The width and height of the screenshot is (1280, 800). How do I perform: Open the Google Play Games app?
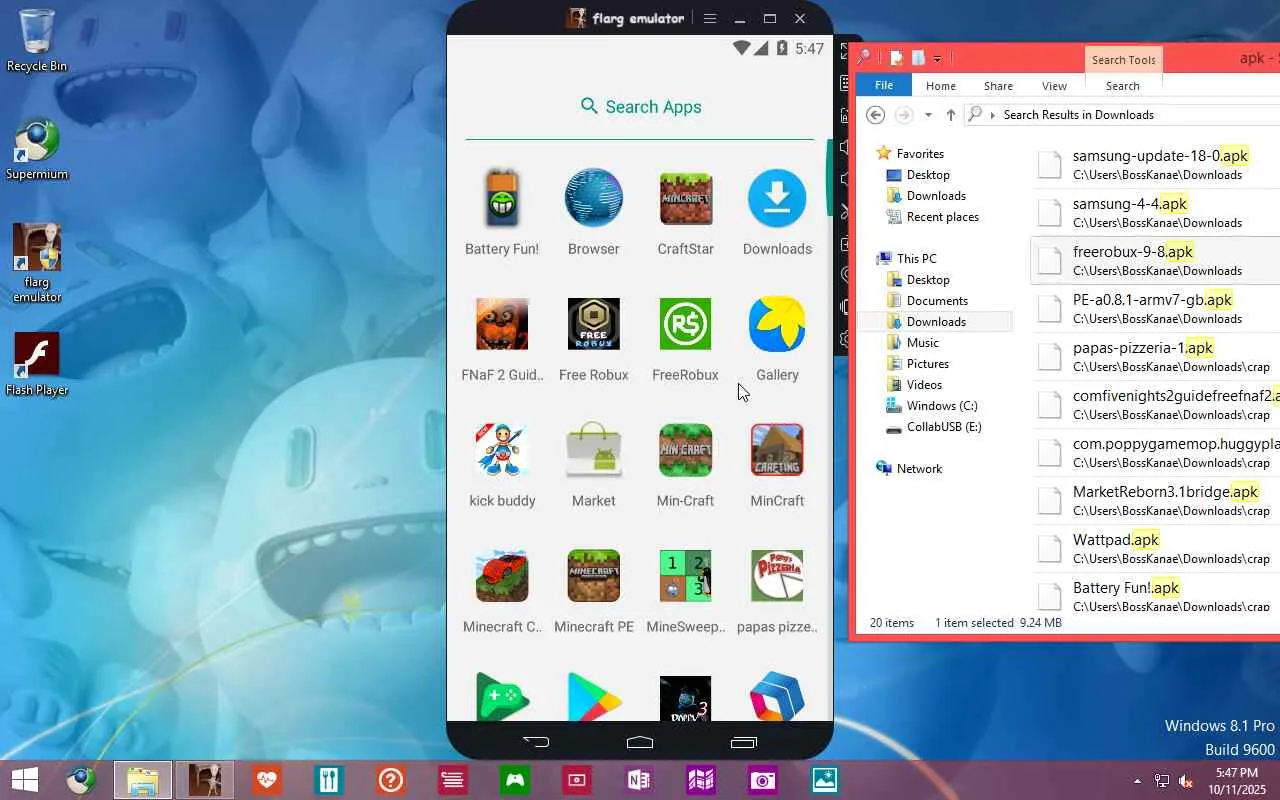pyautogui.click(x=502, y=697)
